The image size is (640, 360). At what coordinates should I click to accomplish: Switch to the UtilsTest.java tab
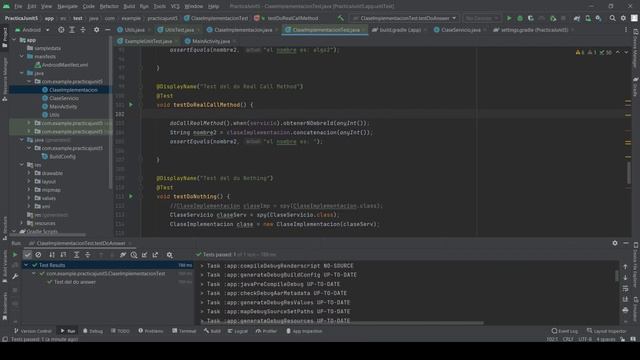176,30
